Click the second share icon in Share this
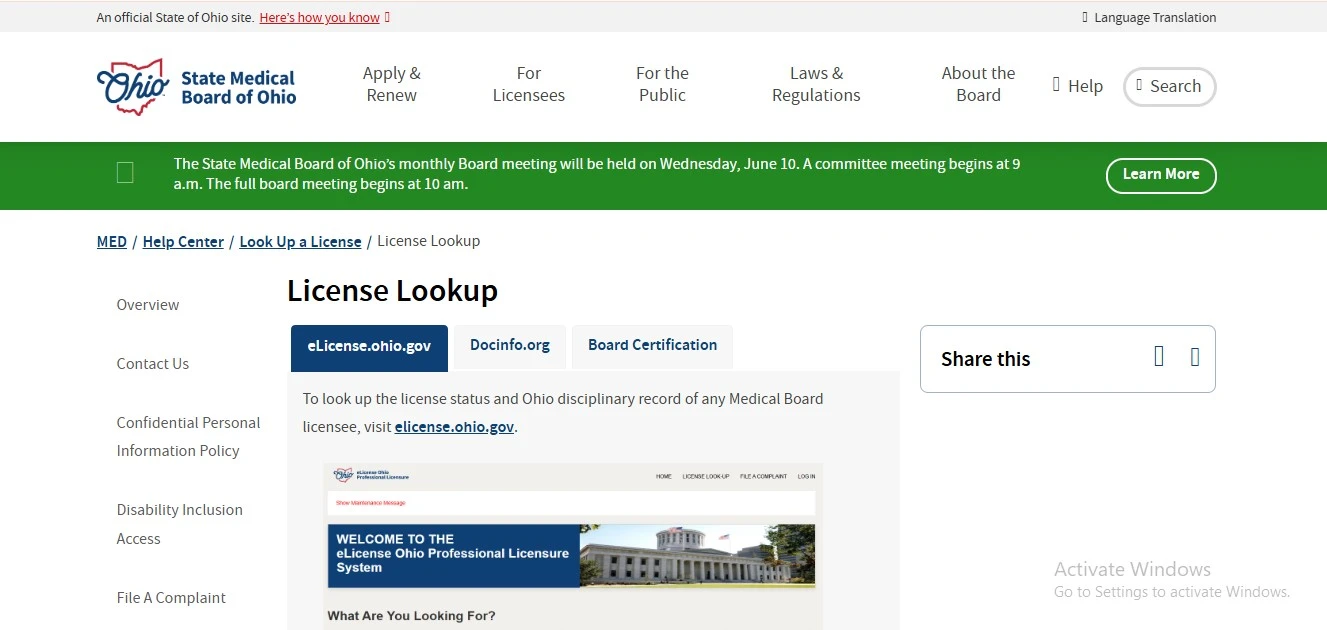 [1195, 356]
